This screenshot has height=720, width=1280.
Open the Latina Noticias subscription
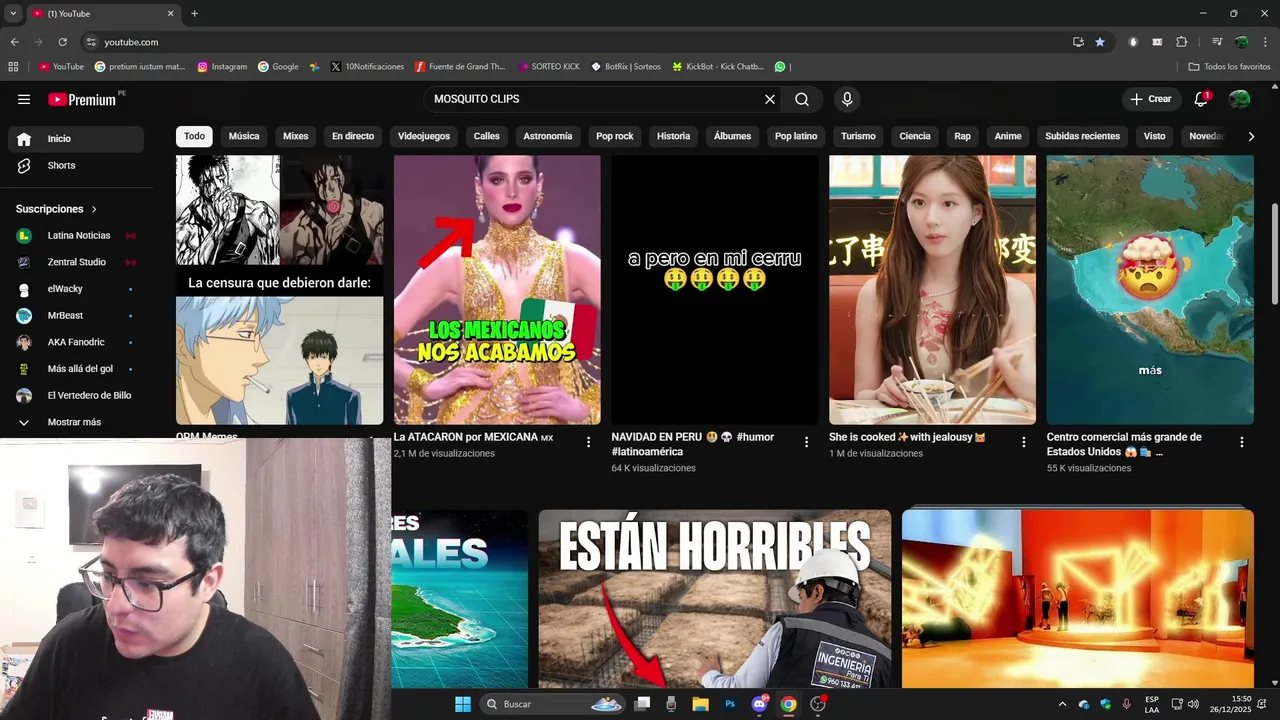pos(76,236)
